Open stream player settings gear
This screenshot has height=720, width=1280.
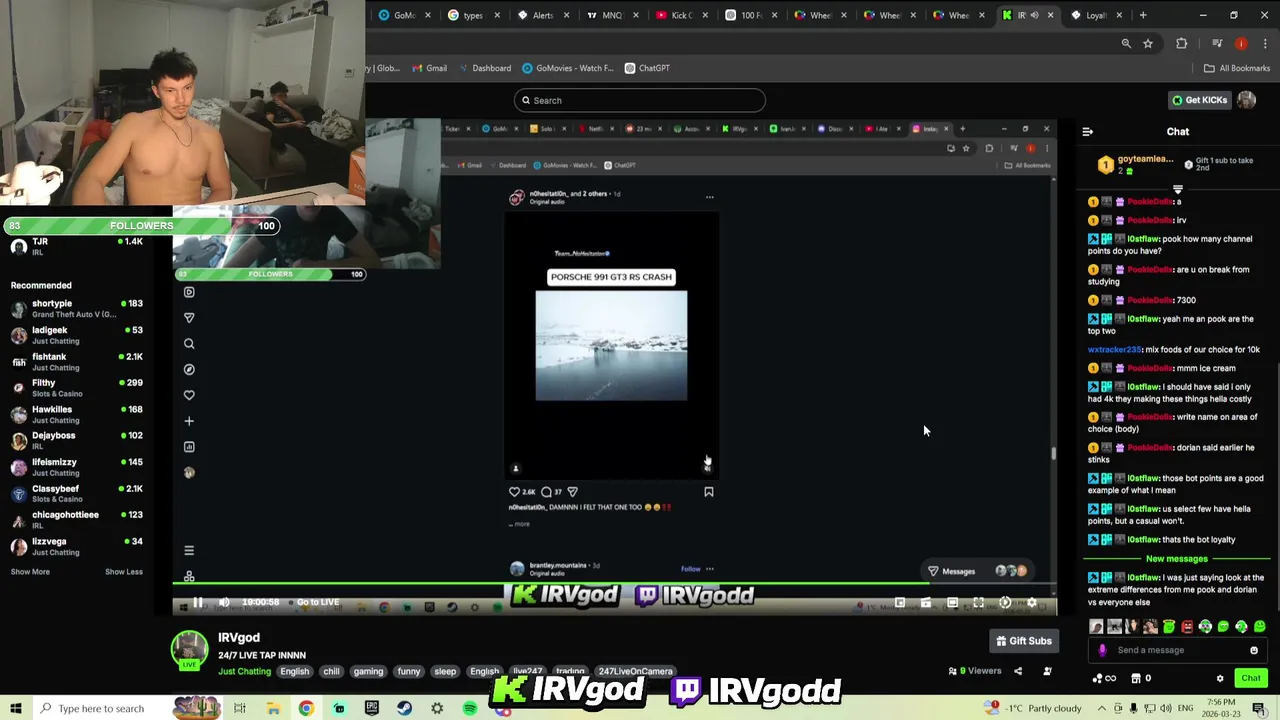[1032, 603]
